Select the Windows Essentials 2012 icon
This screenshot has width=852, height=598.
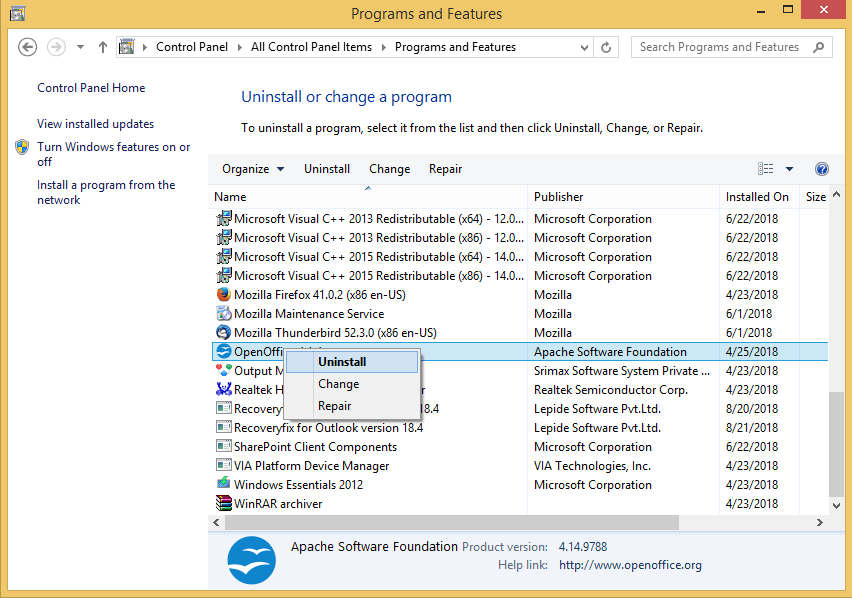pyautogui.click(x=223, y=483)
